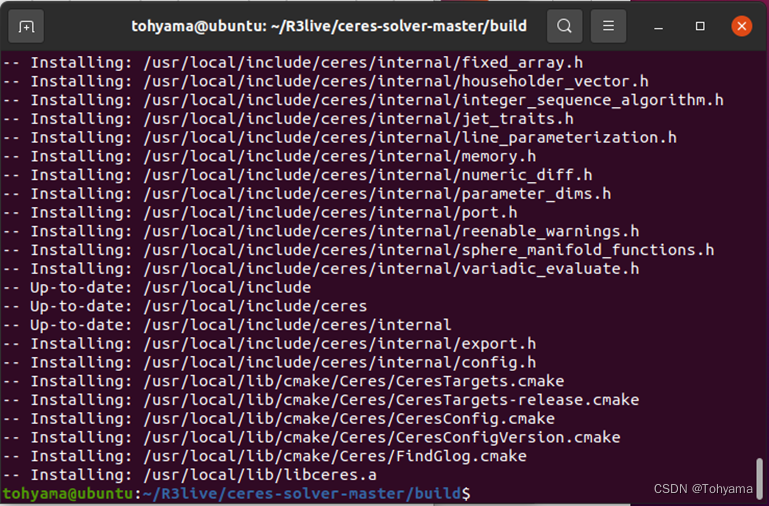Click the parameter_dims.h install line

coord(307,194)
